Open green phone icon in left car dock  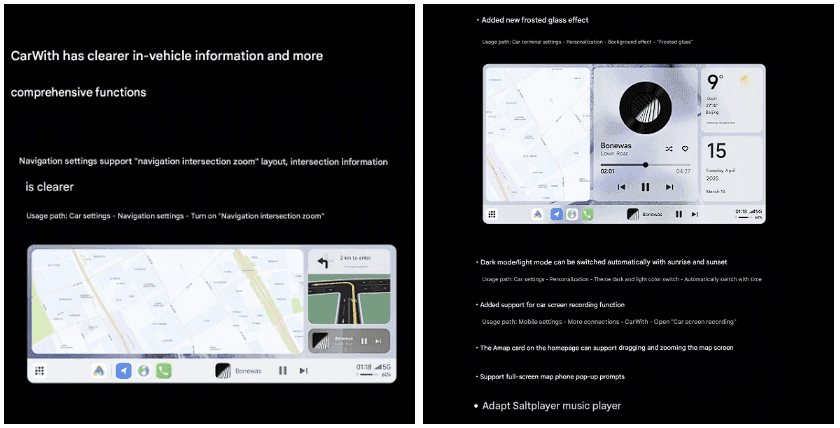point(163,371)
